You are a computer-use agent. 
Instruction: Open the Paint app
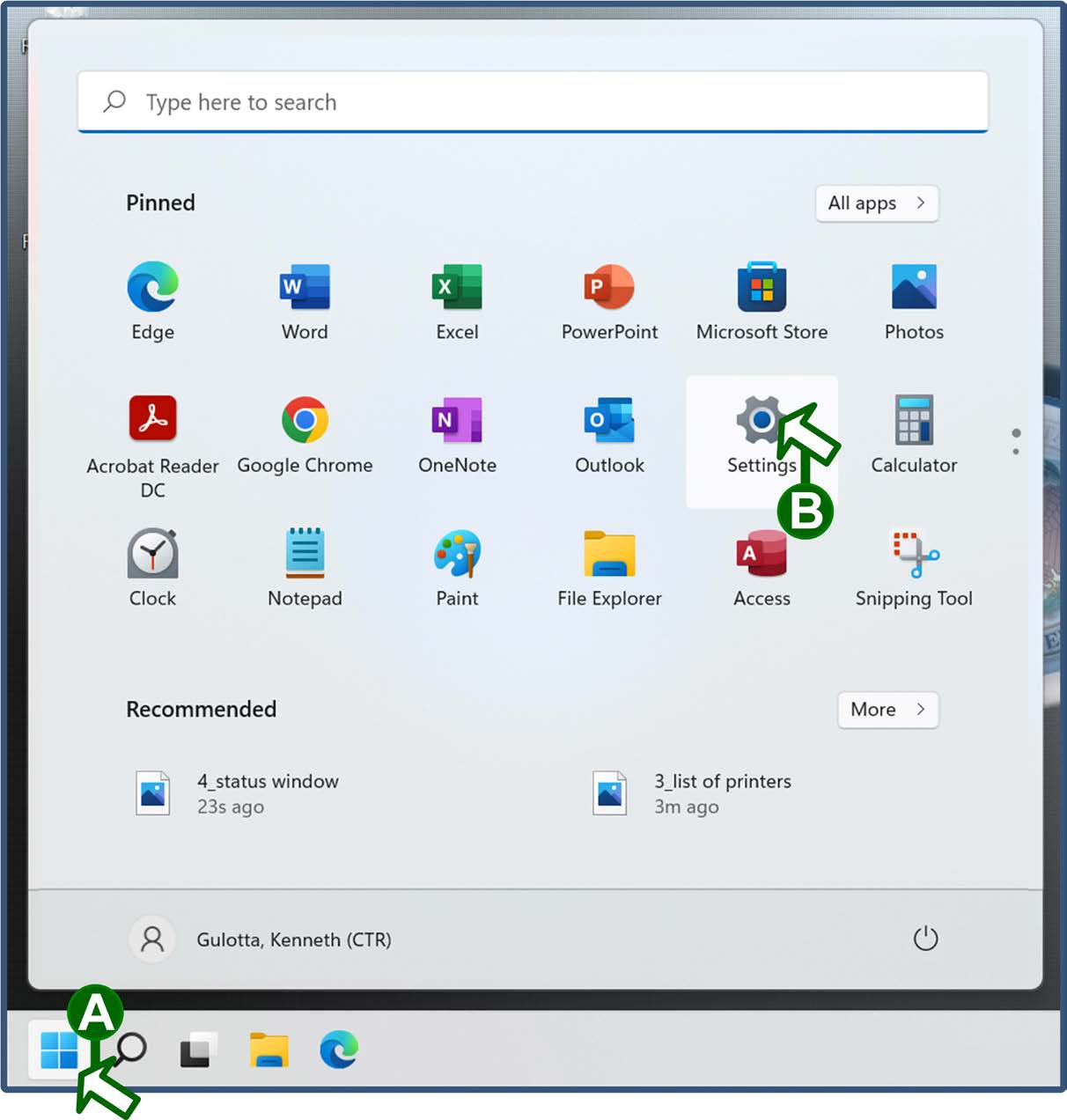457,568
